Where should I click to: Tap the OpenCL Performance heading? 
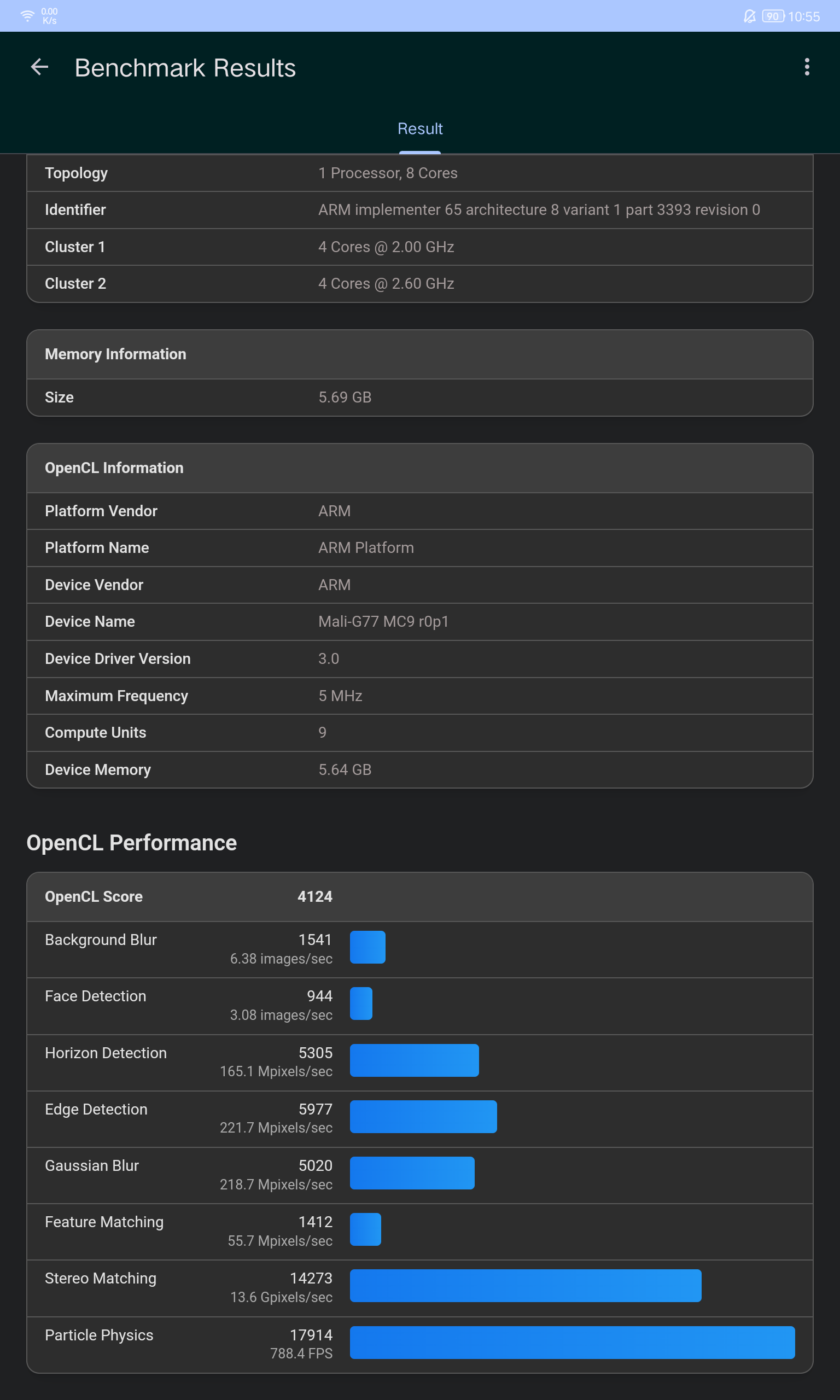(131, 843)
